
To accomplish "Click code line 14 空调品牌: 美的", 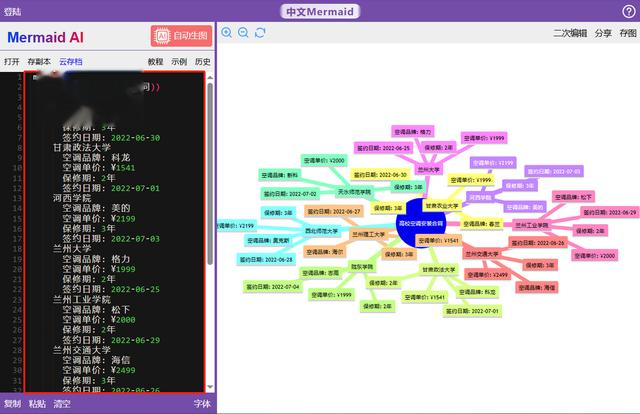I will 96,208.
